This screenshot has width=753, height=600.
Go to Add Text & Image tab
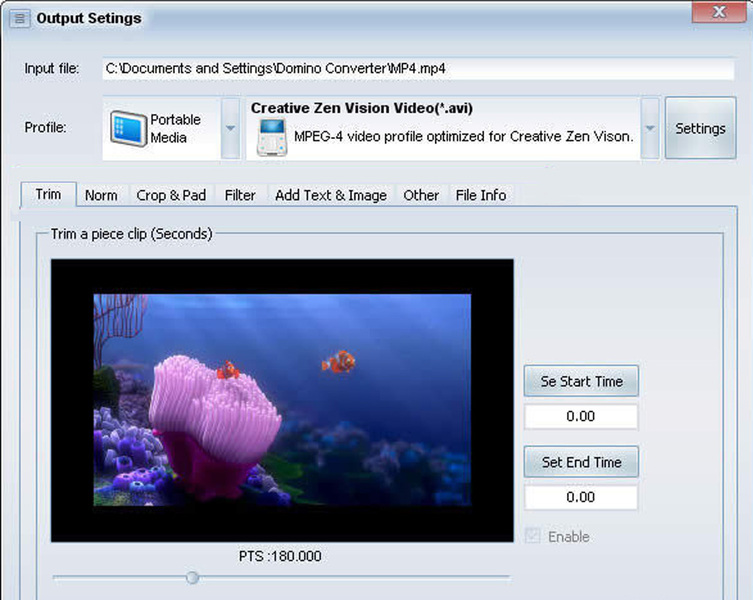pyautogui.click(x=331, y=196)
